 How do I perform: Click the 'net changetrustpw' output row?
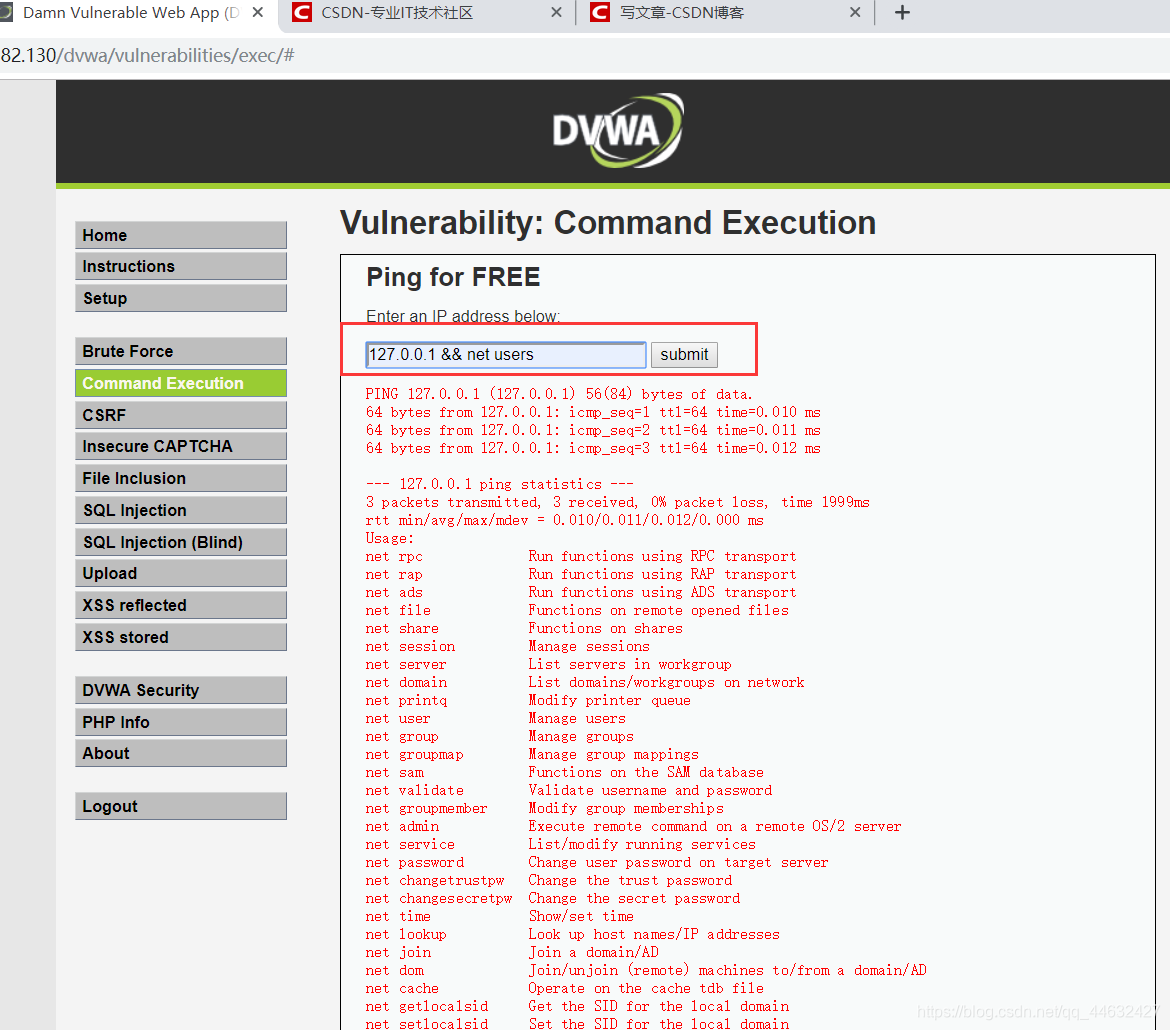point(548,881)
